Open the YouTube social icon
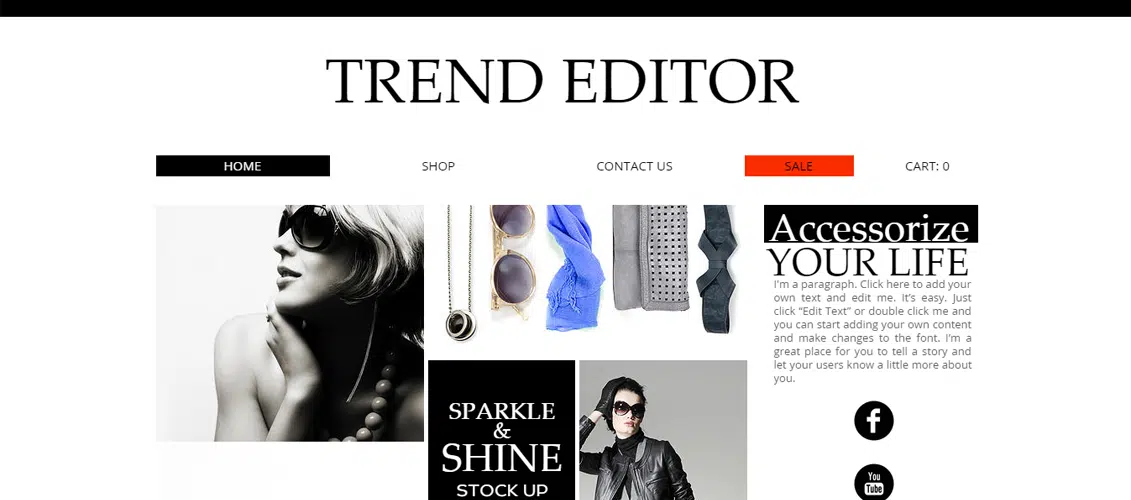The height and width of the screenshot is (500, 1131). [873, 482]
